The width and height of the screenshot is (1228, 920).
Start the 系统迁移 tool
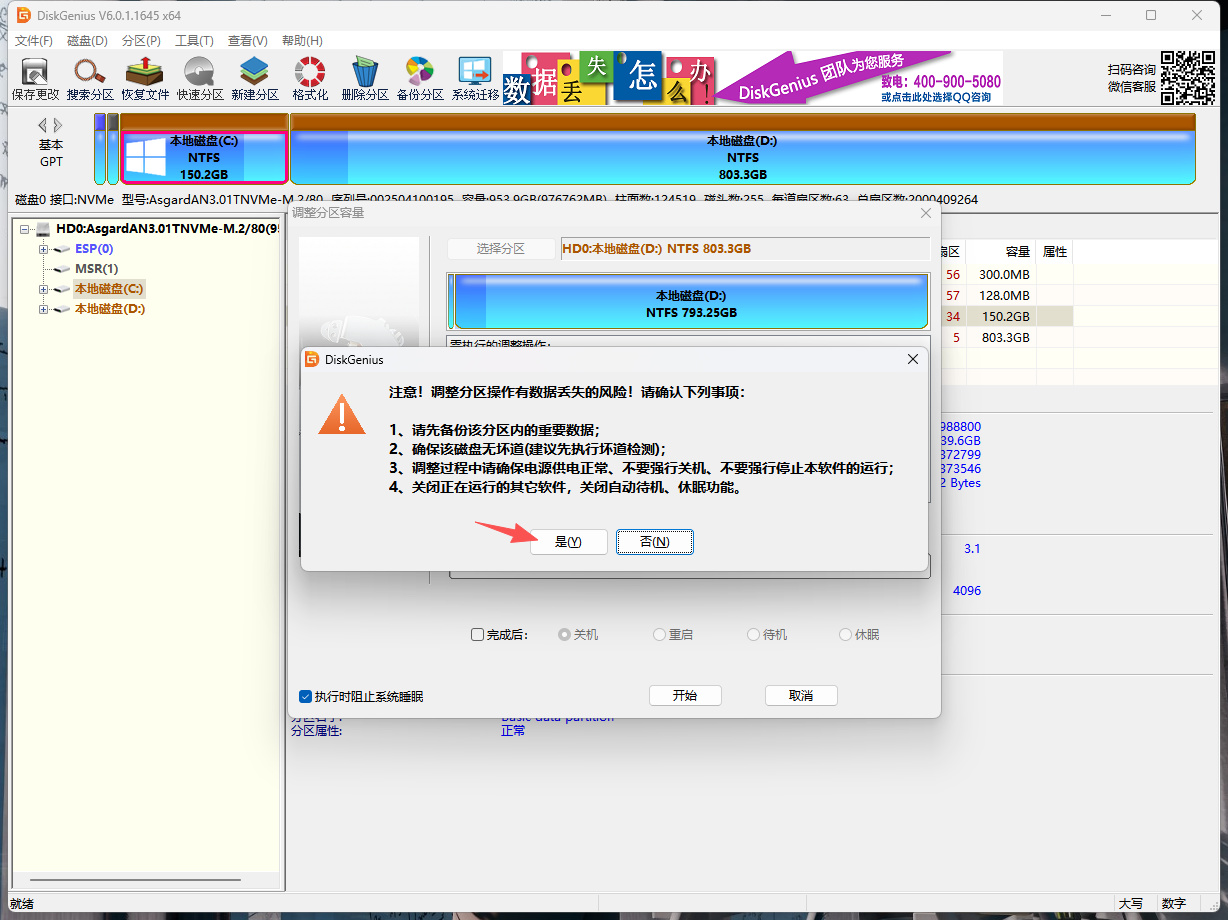pos(475,78)
